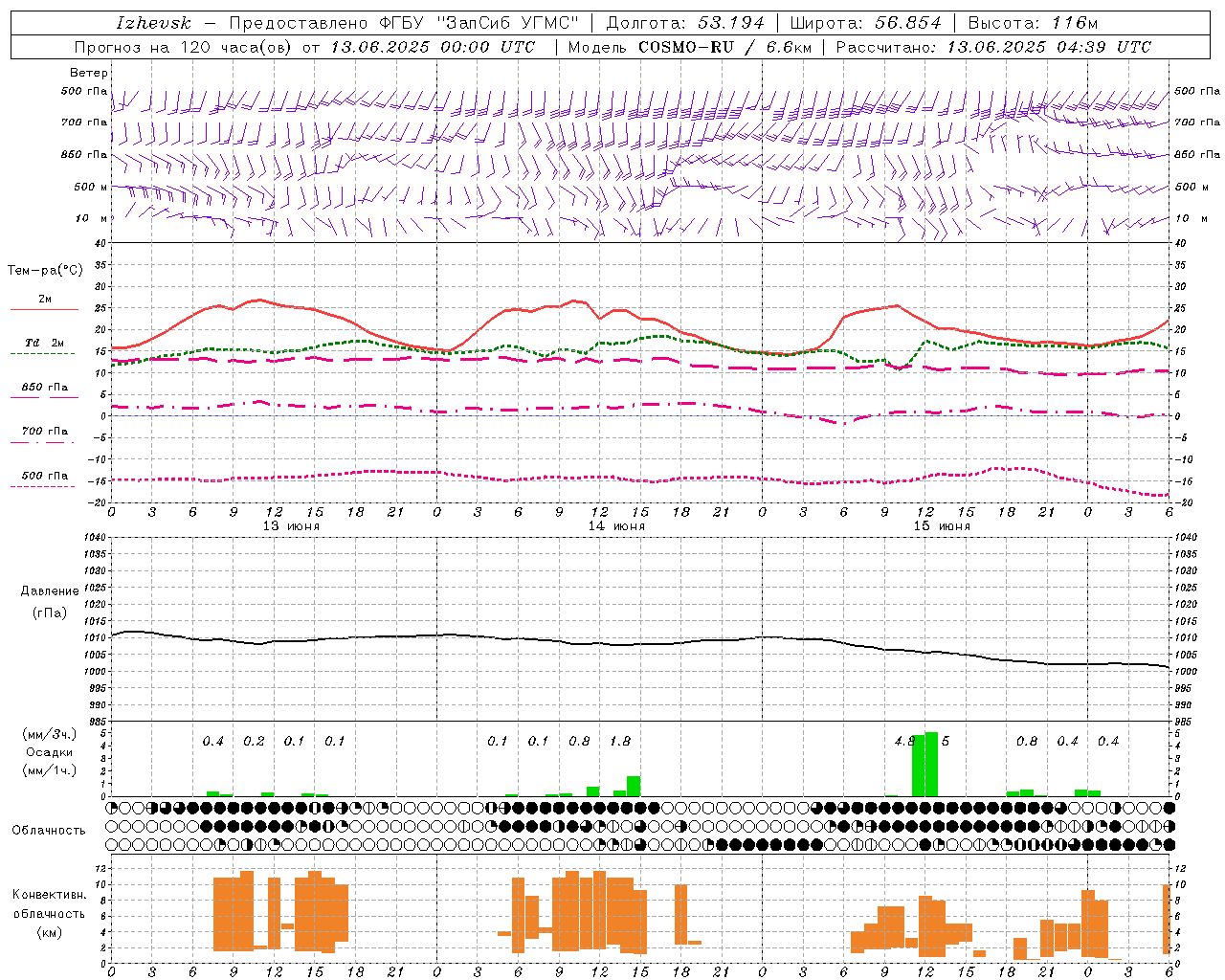Click the Долгота: 53.194 value
This screenshot has width=1225, height=980.
pyautogui.click(x=684, y=23)
